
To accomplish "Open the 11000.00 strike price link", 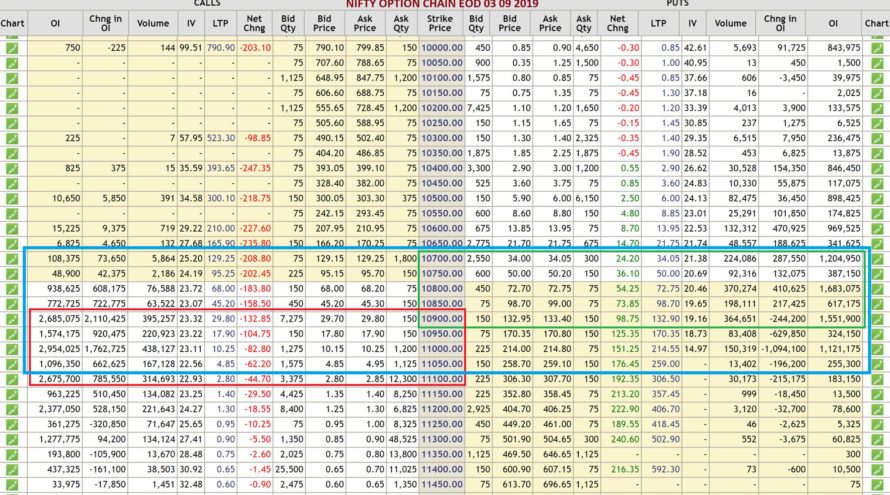I will (442, 349).
